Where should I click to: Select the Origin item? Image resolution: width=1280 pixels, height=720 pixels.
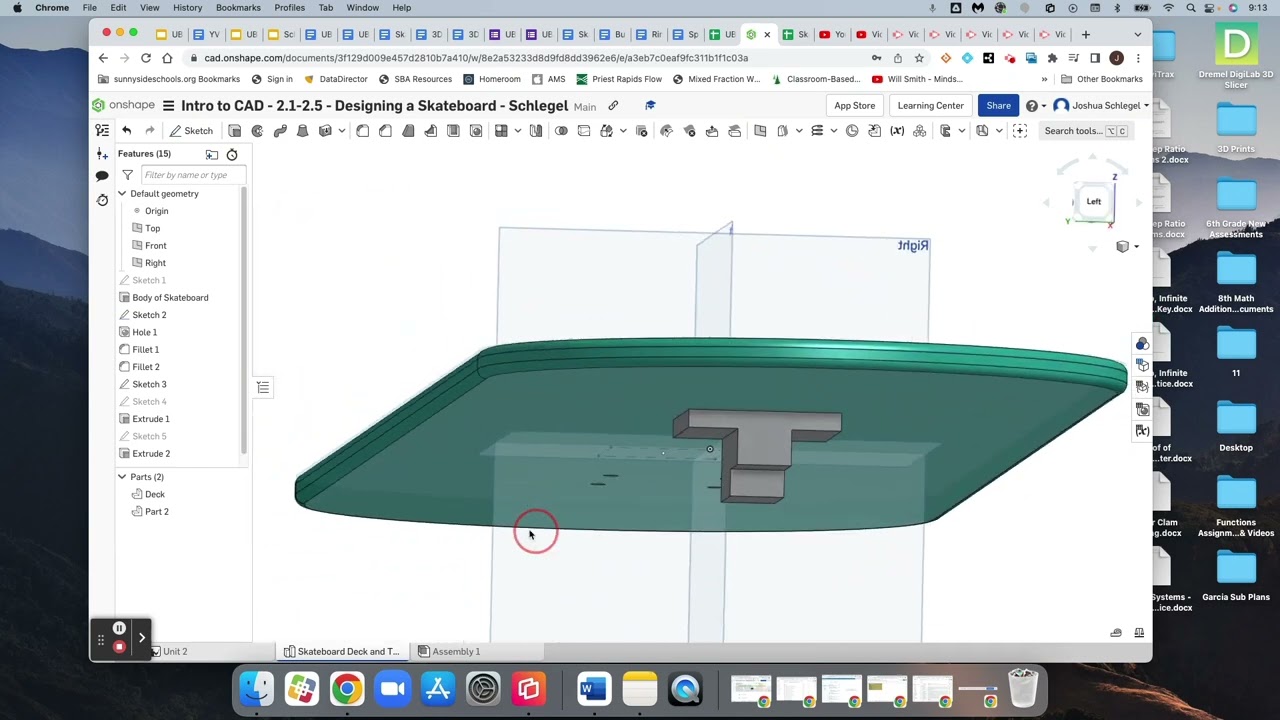(x=156, y=211)
